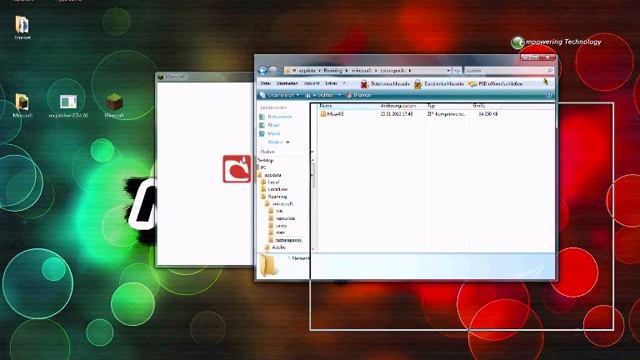Select the appdata folder in the tree
Image resolution: width=640 pixels, height=360 pixels.
point(273,175)
